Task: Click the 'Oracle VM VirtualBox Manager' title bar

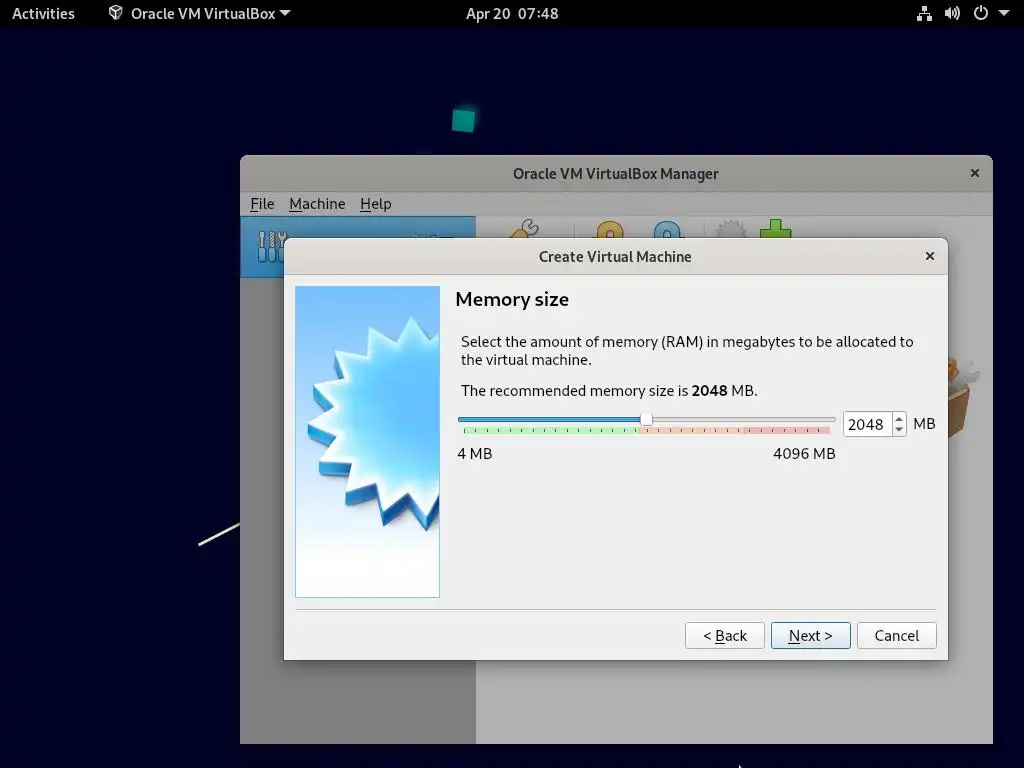Action: (x=615, y=174)
